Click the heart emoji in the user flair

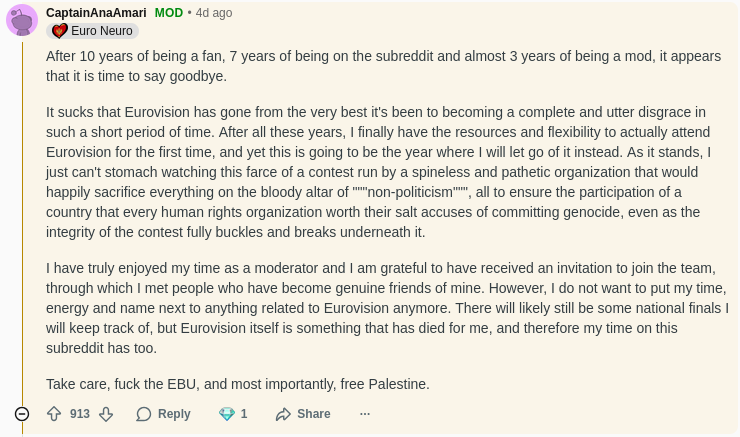click(59, 31)
